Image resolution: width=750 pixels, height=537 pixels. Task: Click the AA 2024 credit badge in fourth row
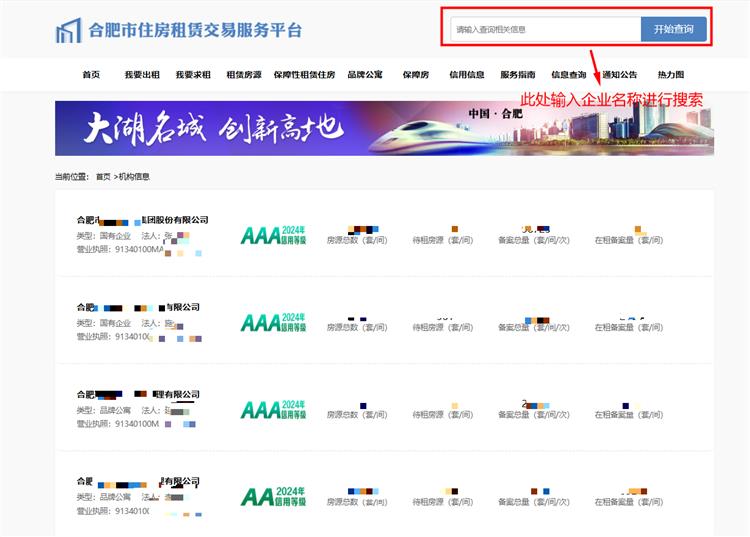coord(272,496)
